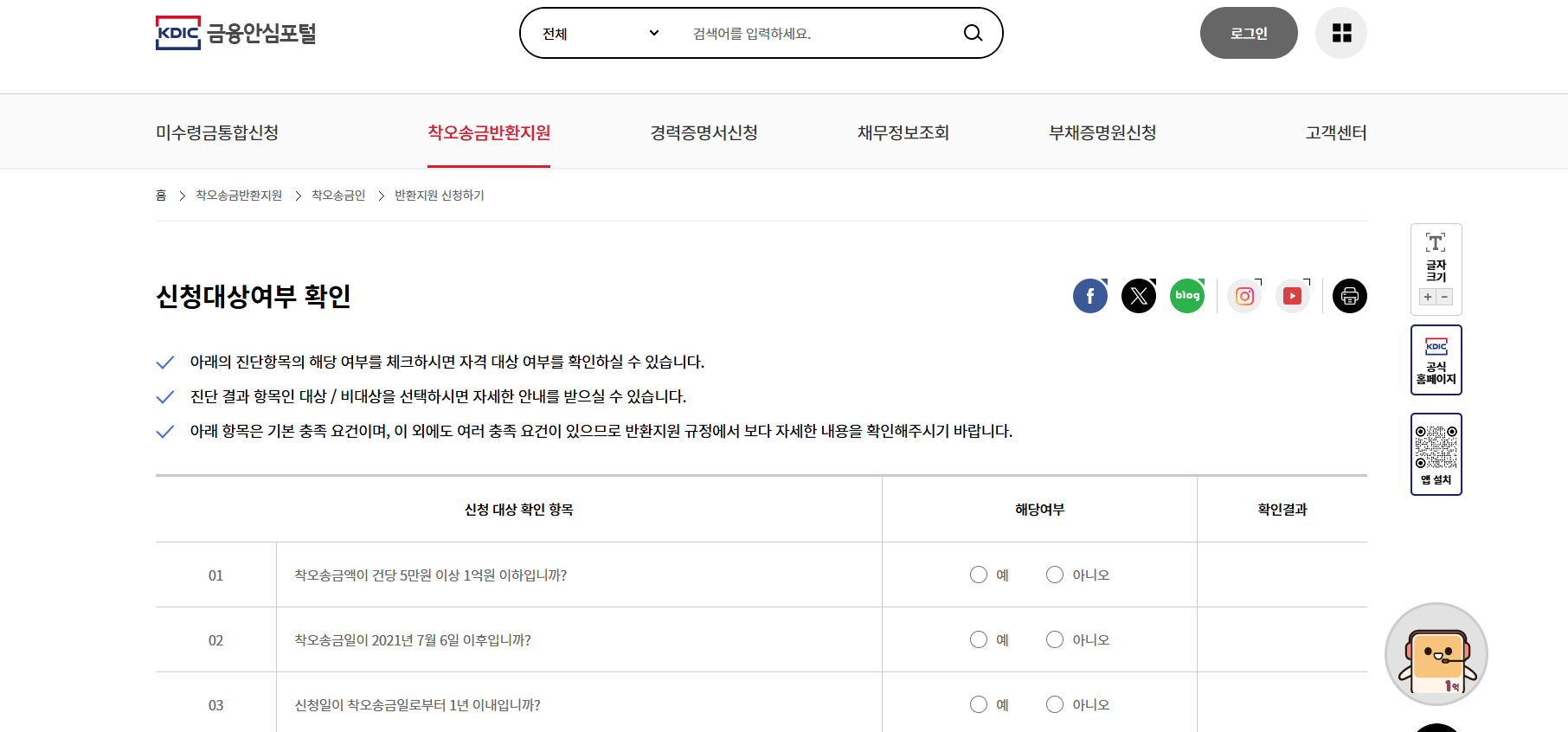Open the chatbot mascot icon
Viewport: 1568px width, 732px height.
click(1436, 654)
